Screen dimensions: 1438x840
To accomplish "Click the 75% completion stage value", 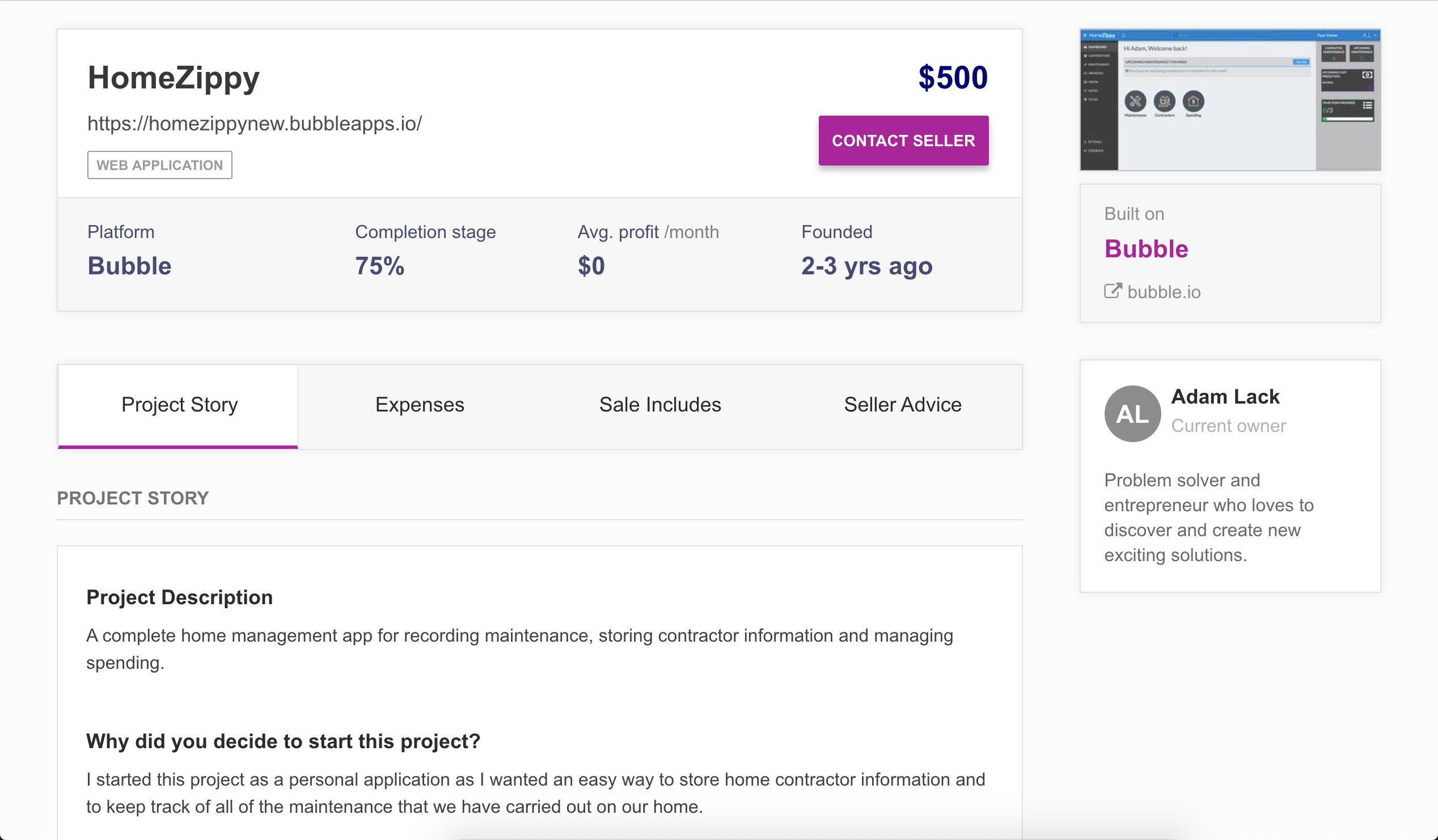I will click(379, 266).
